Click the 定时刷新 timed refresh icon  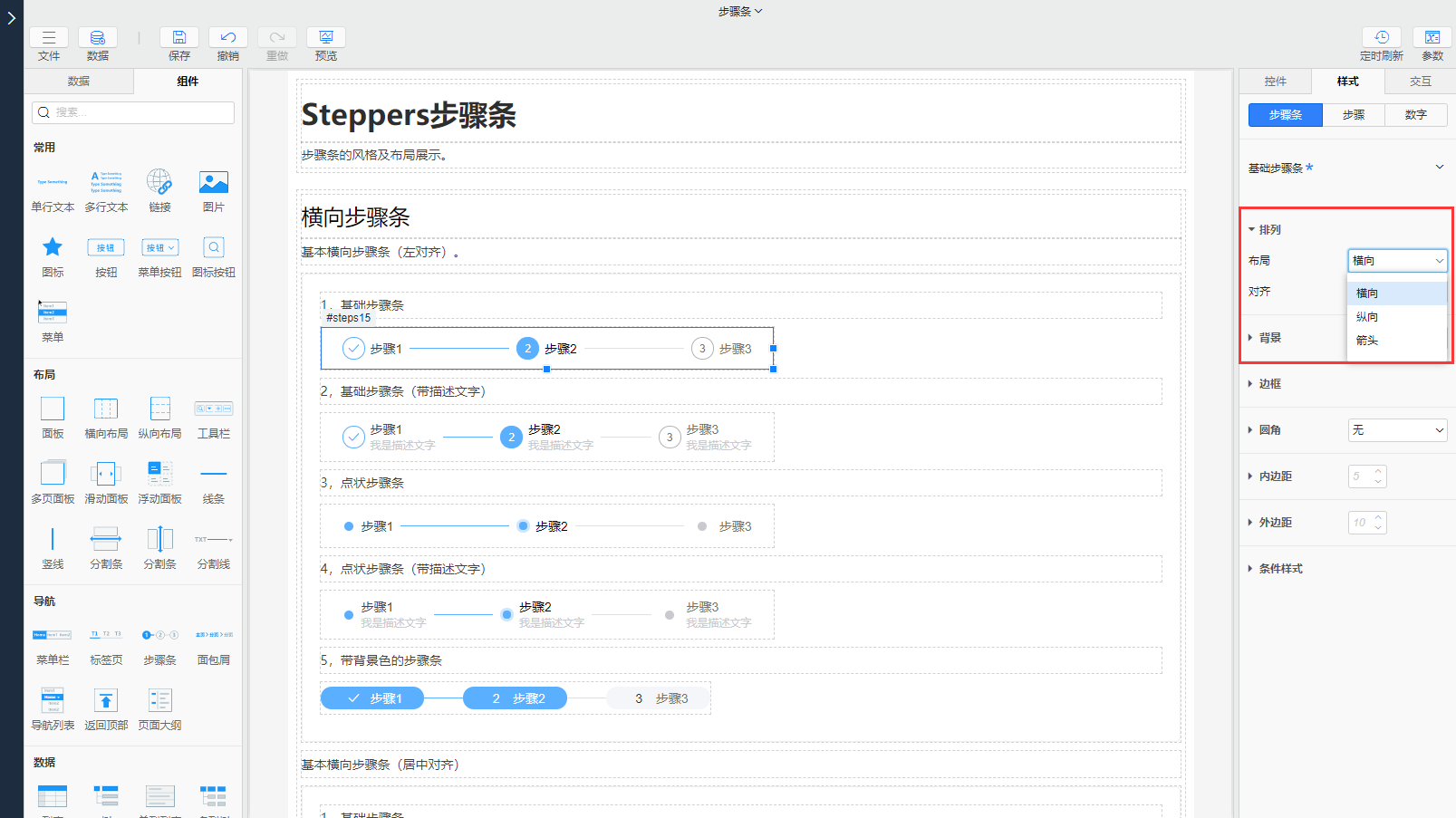(1381, 38)
